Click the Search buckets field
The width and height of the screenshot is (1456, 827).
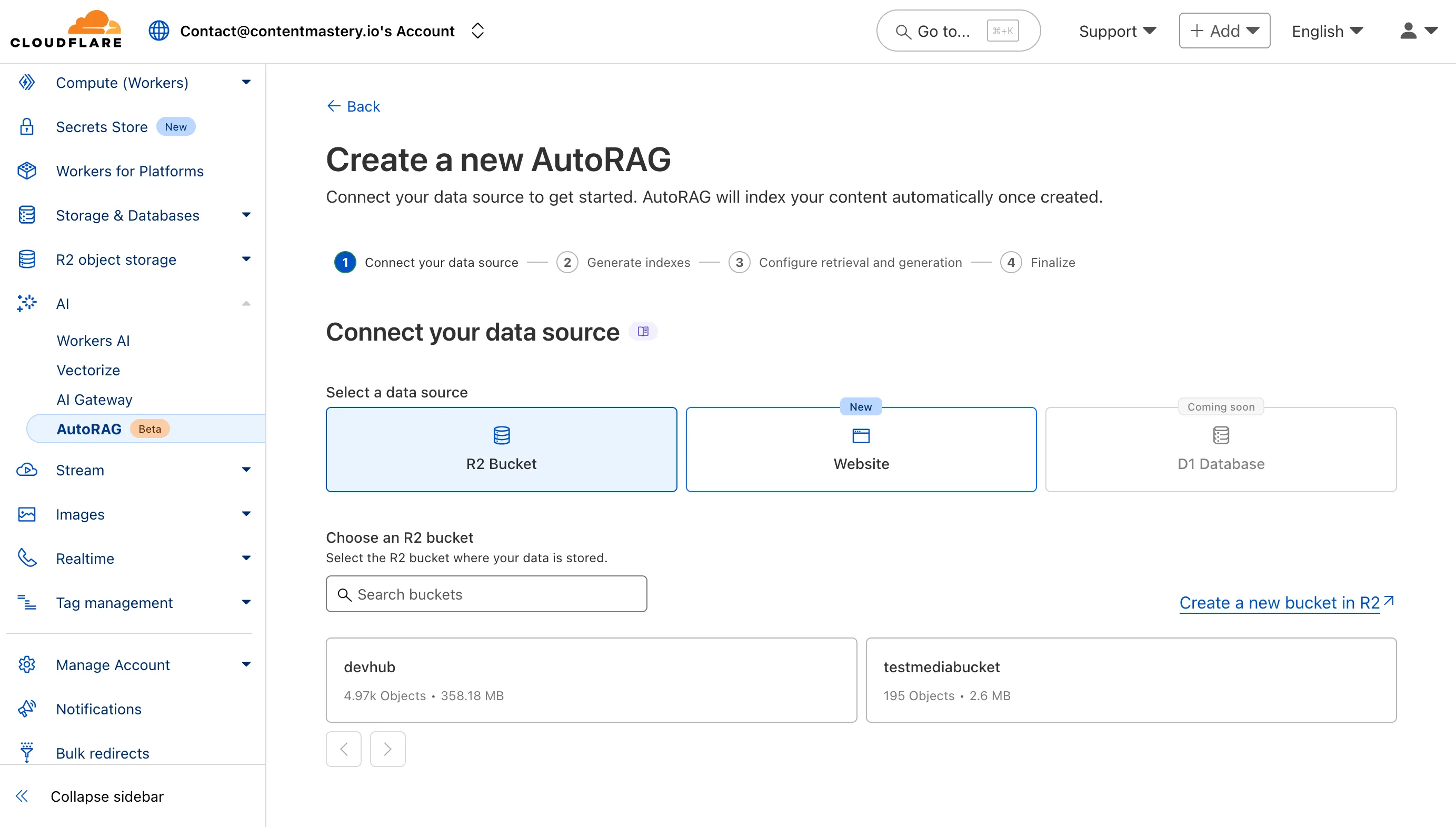[x=486, y=594]
